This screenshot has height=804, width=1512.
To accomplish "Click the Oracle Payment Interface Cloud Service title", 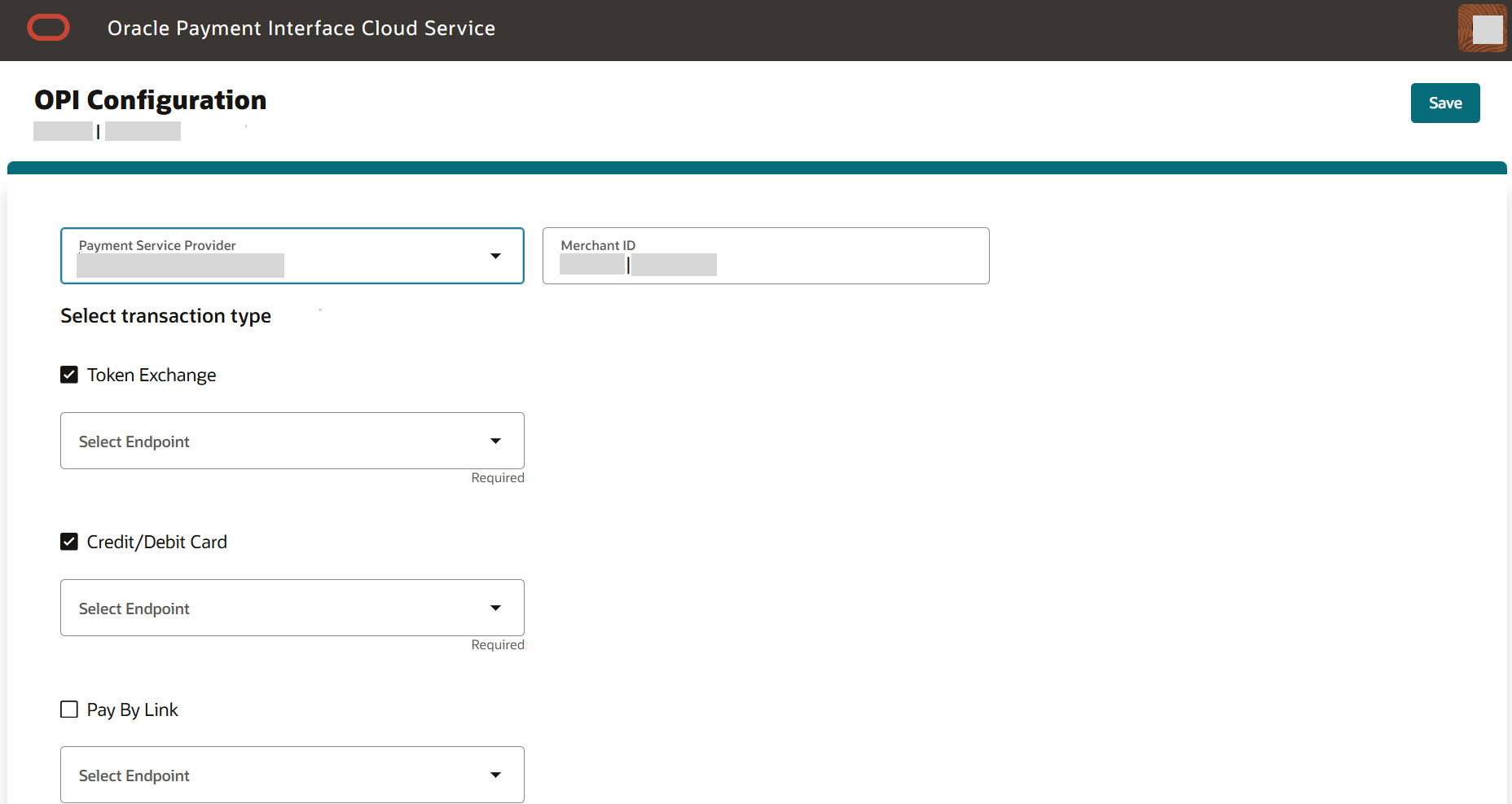I will 301,29.
